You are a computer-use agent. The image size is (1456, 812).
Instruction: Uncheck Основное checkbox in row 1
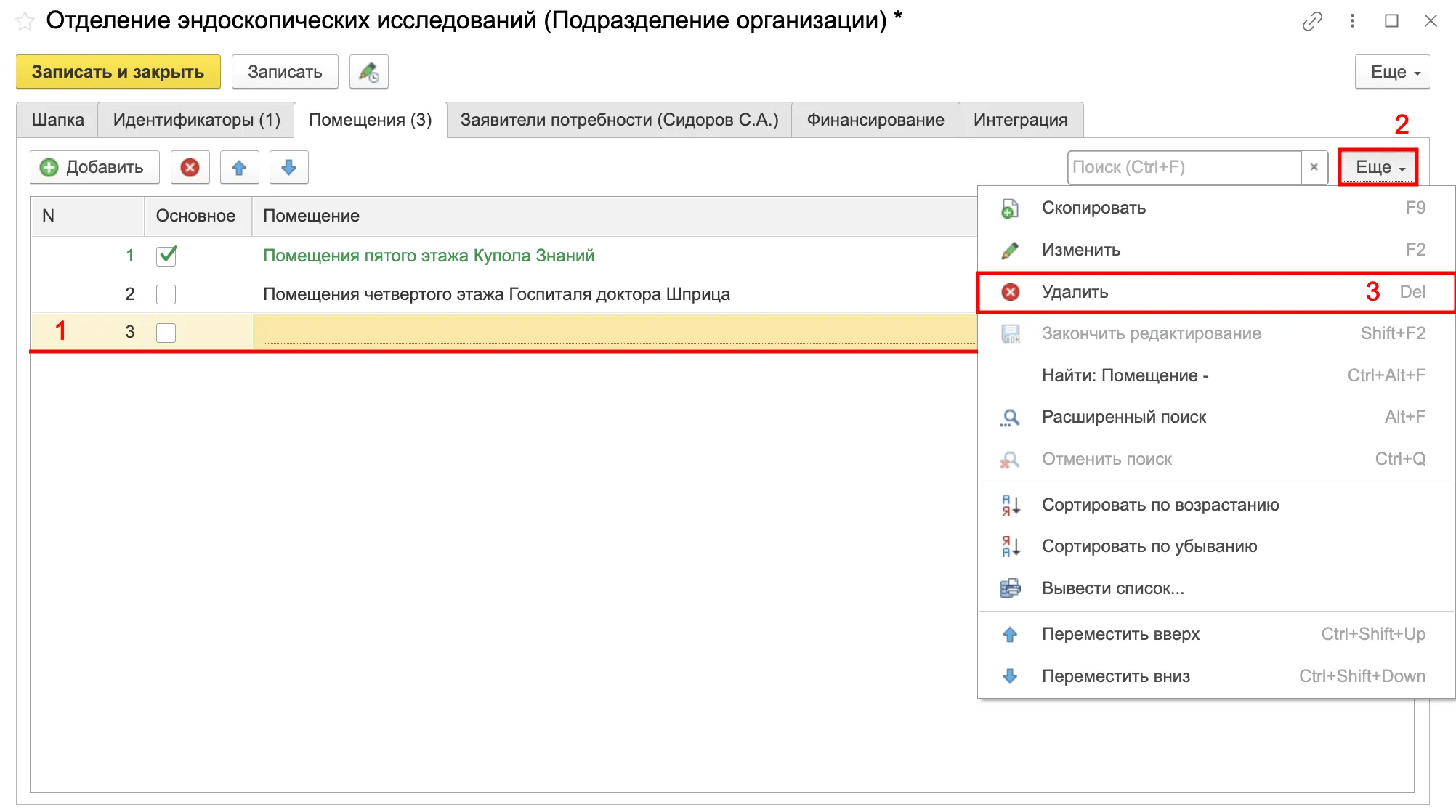[x=166, y=256]
